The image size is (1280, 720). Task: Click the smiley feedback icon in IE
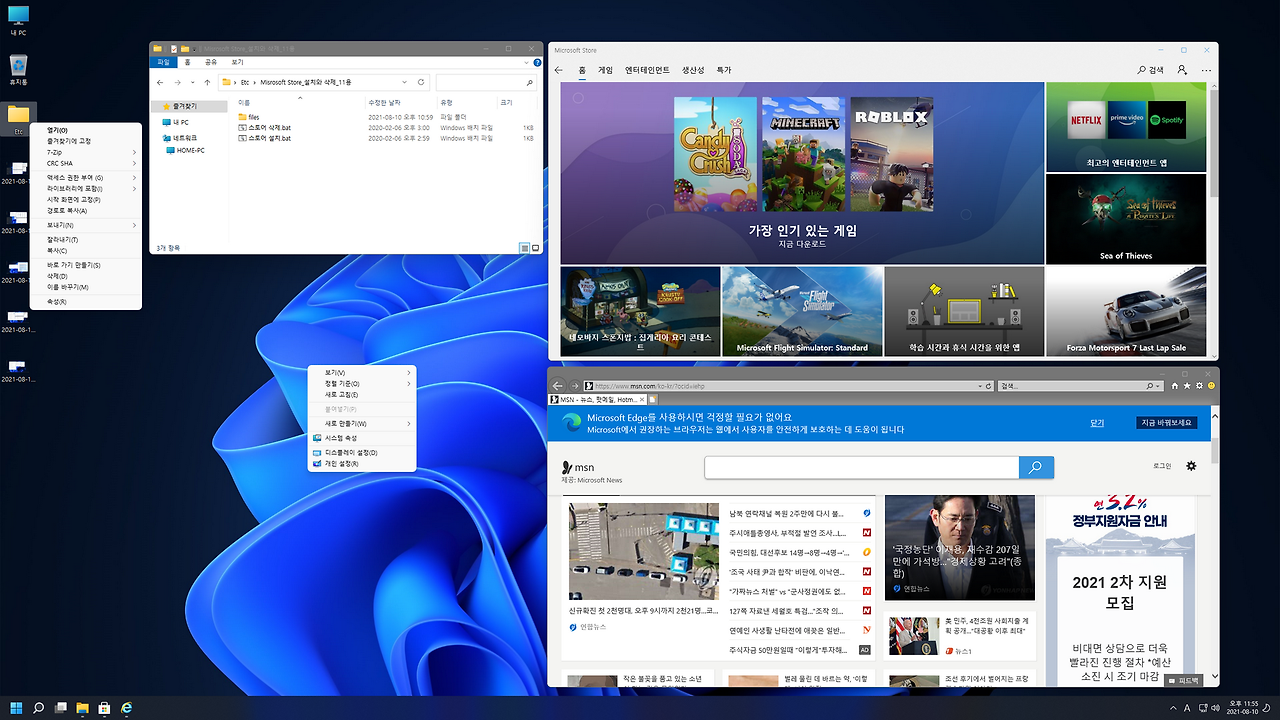1211,385
